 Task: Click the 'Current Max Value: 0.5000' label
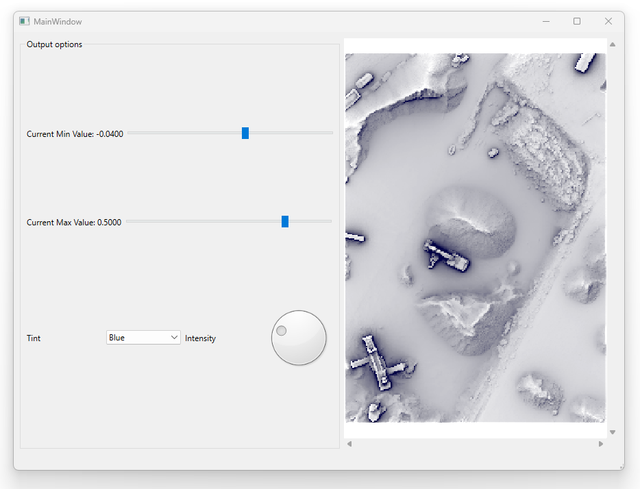pos(74,222)
